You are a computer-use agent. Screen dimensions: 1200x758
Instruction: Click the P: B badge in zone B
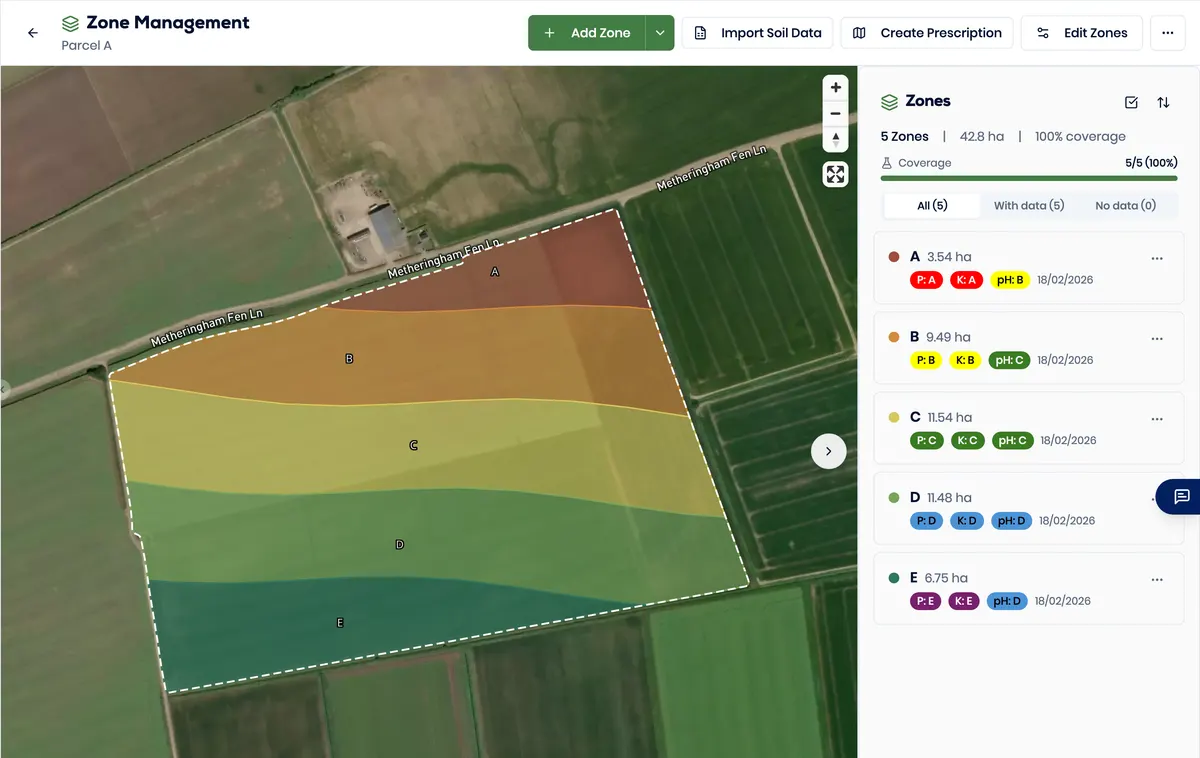tap(926, 360)
